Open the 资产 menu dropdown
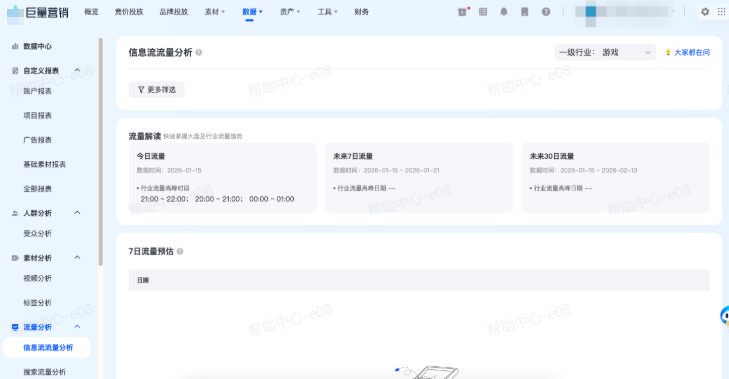 coord(290,12)
